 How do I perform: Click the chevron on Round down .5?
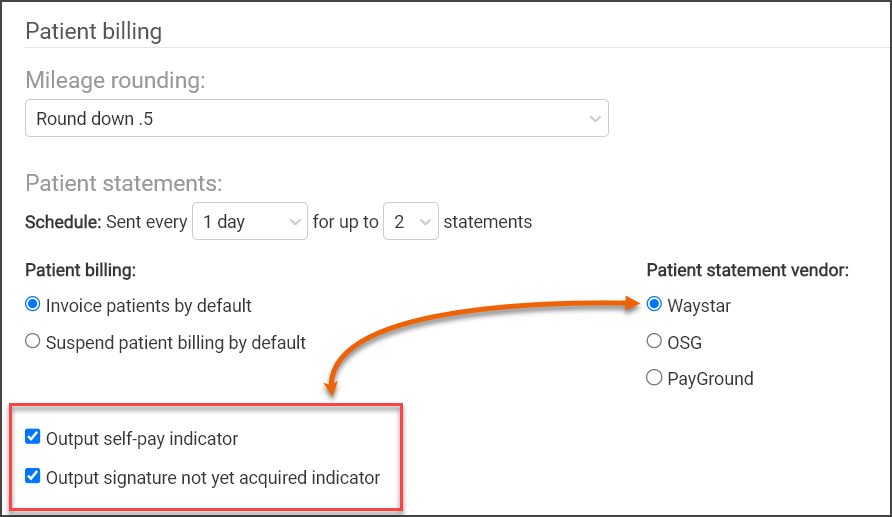pos(595,119)
